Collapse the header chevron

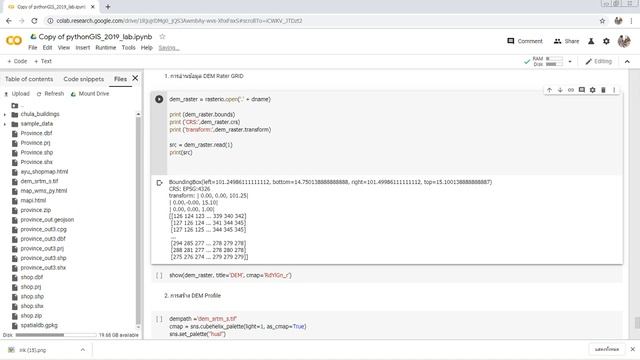click(627, 61)
